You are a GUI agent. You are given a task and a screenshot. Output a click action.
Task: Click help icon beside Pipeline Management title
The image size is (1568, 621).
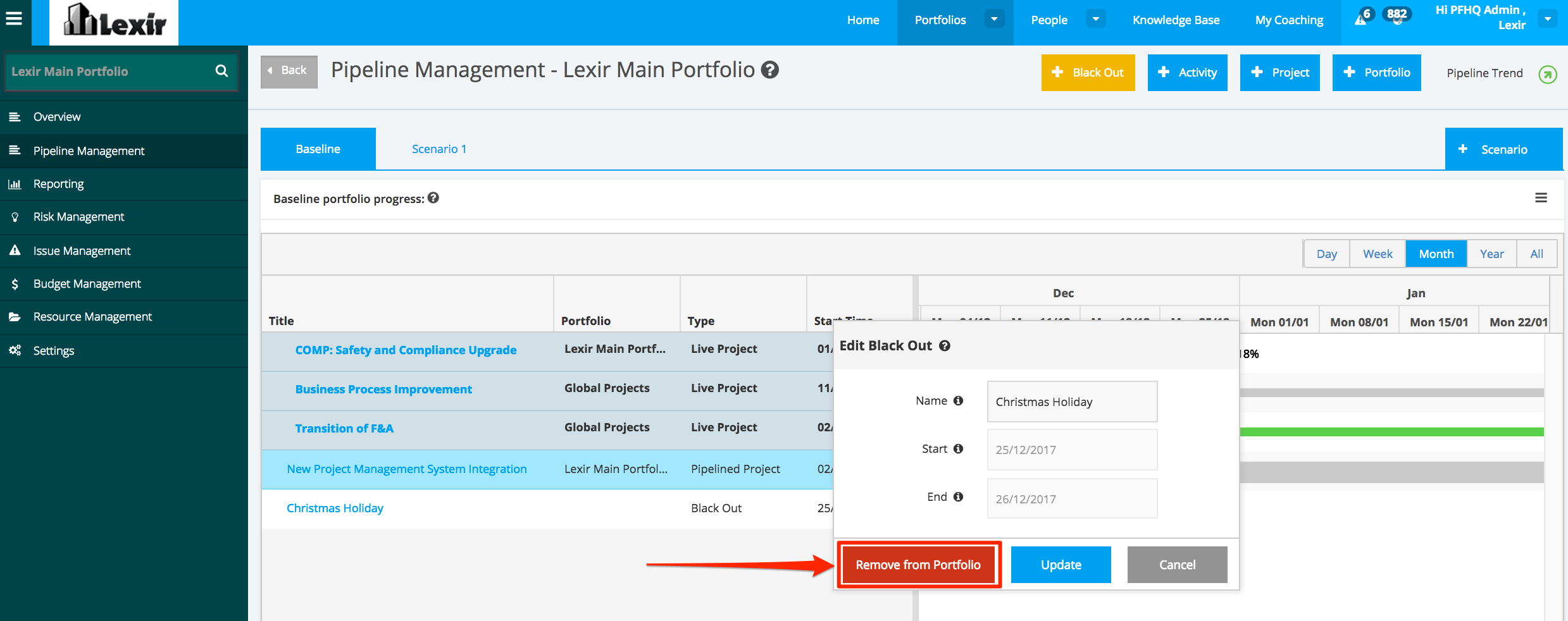[x=770, y=70]
